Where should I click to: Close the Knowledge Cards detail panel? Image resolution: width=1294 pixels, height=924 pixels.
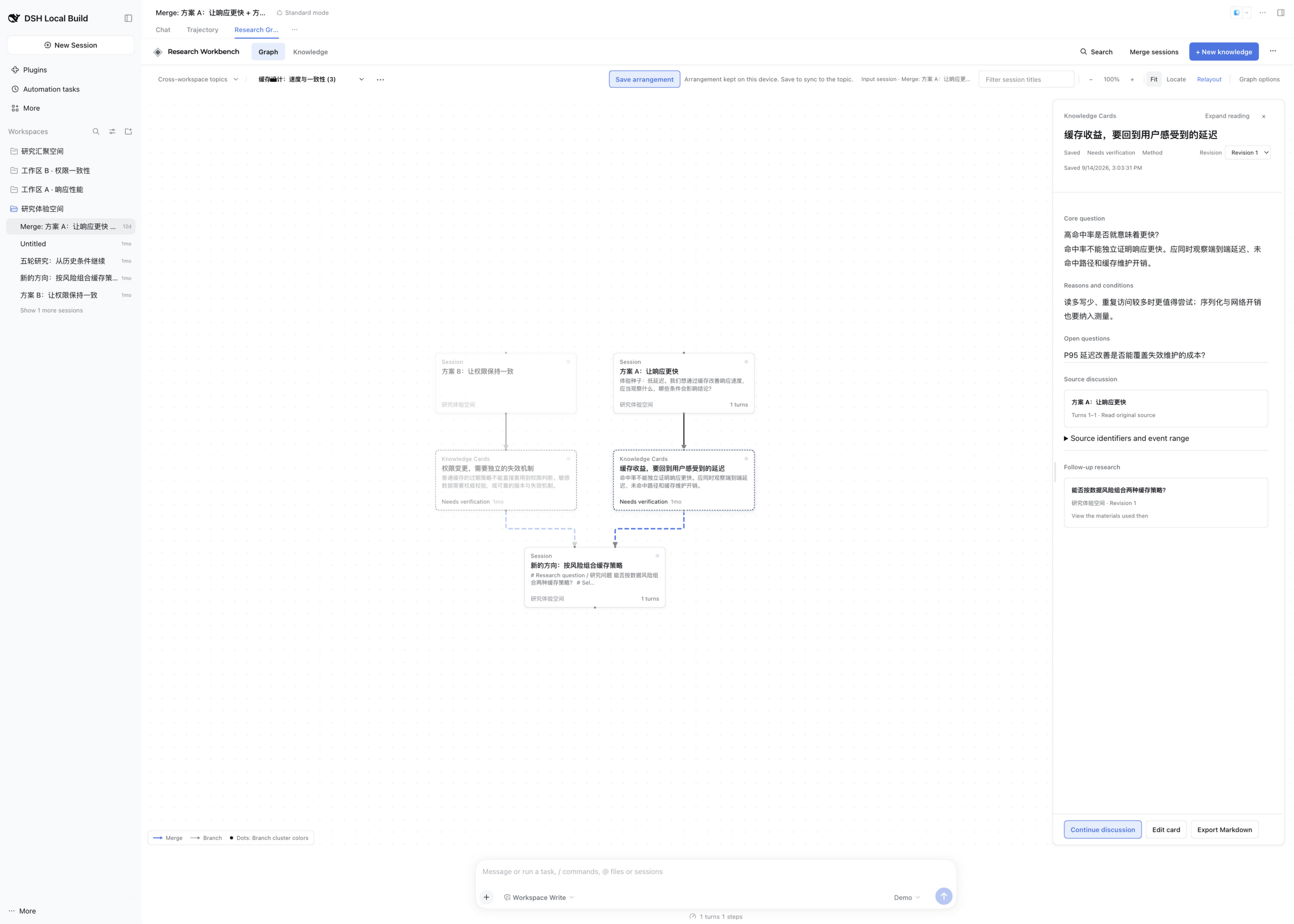click(x=1263, y=116)
